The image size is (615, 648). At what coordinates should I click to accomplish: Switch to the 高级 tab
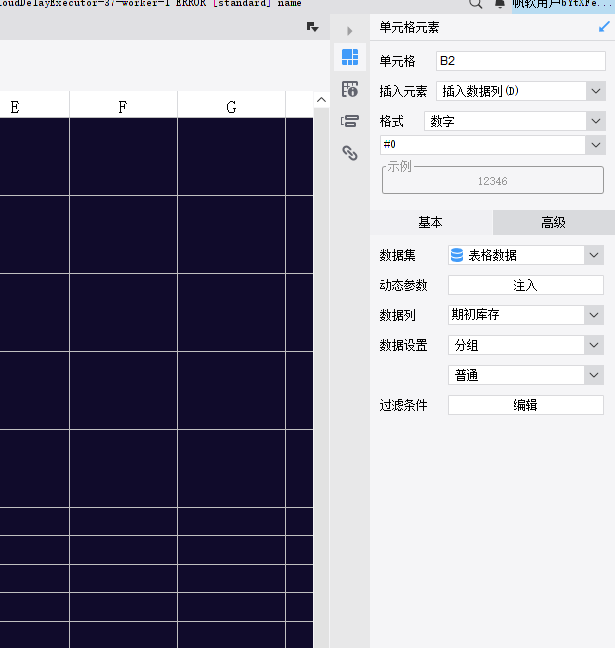553,222
